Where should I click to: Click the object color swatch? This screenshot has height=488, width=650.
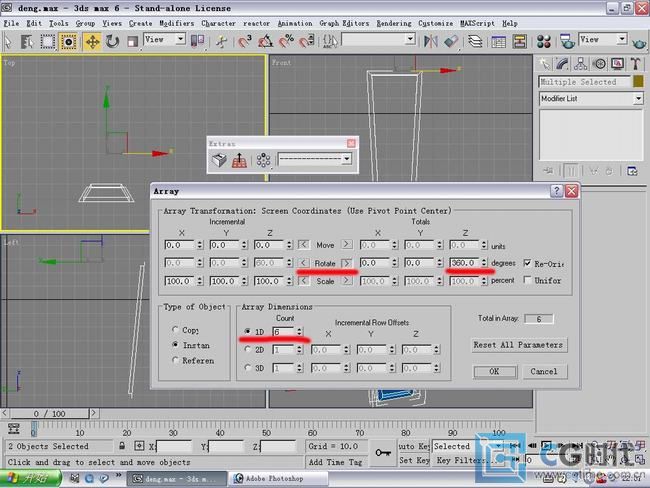tap(638, 81)
